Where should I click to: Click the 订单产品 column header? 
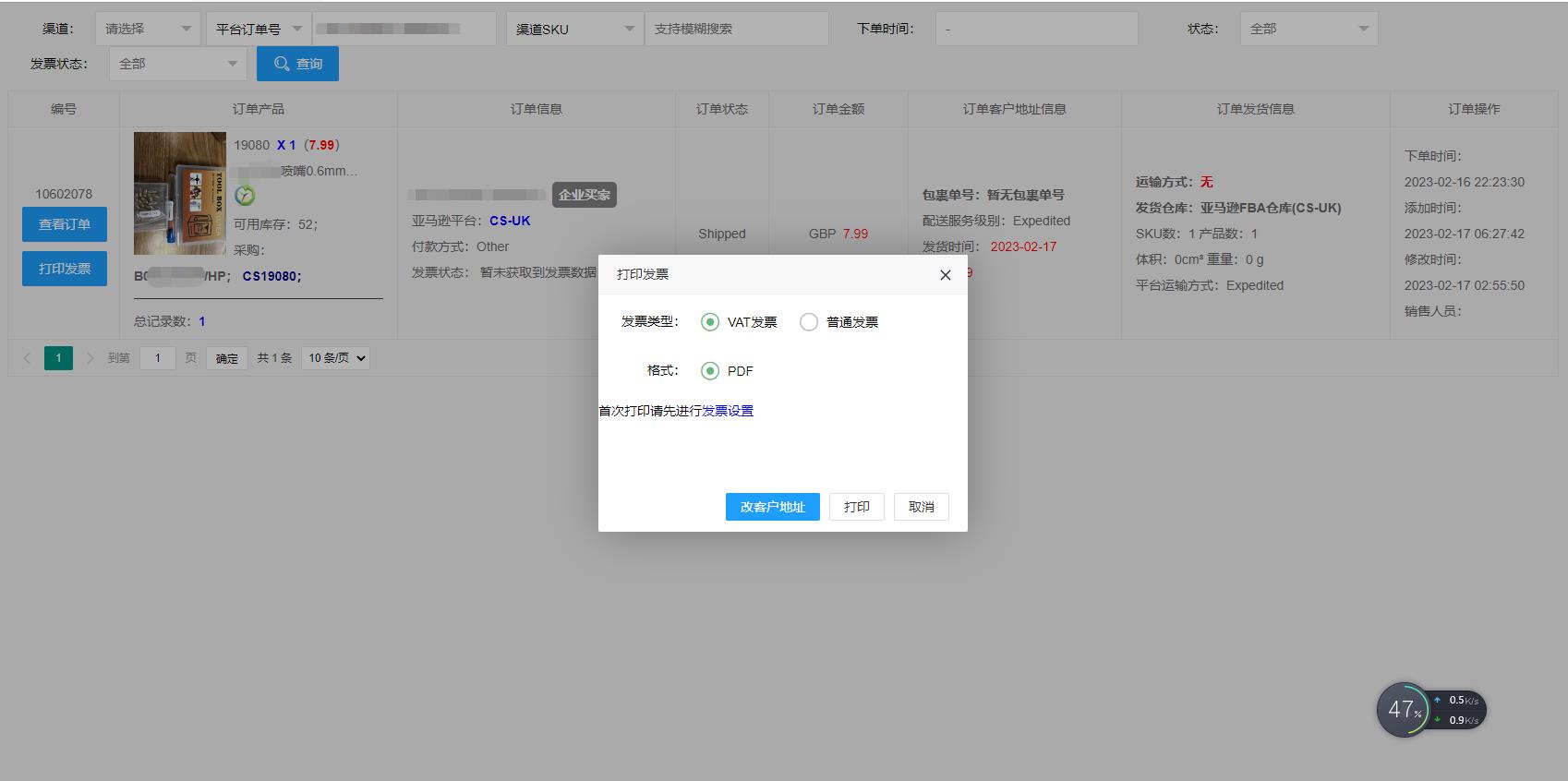259,109
